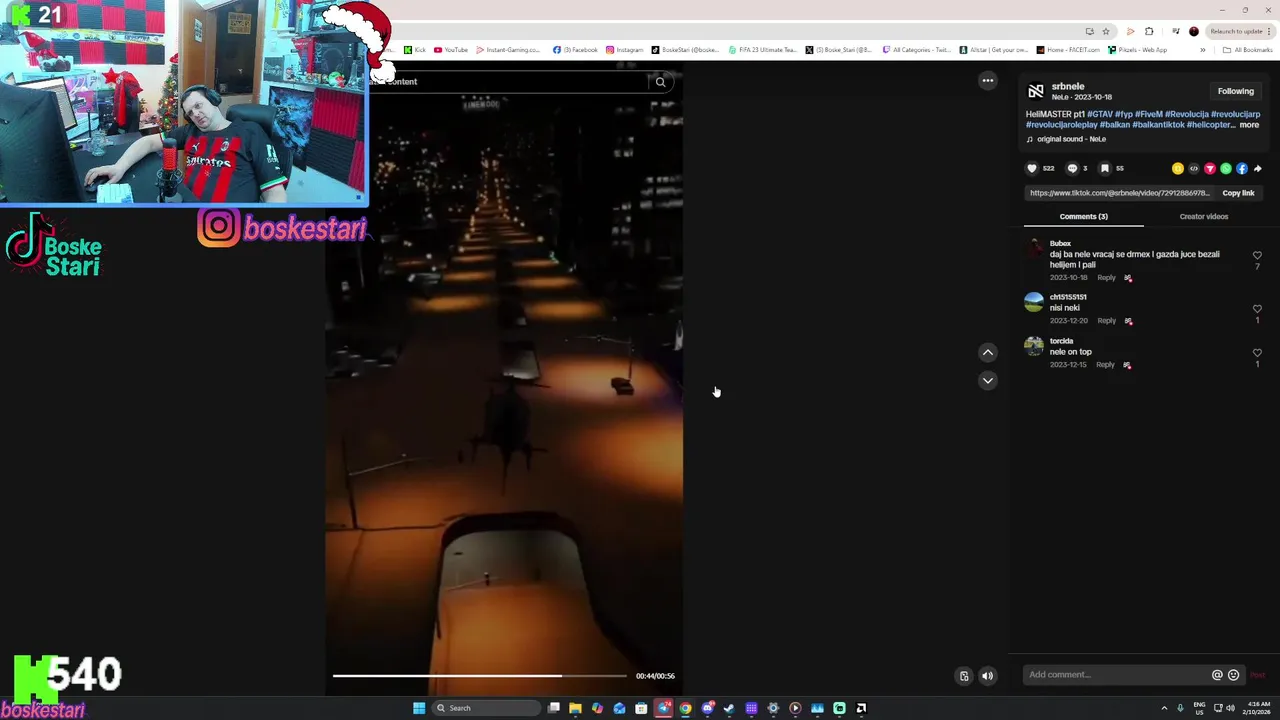
Task: Insert a mention with the @ icon
Action: [x=1217, y=675]
